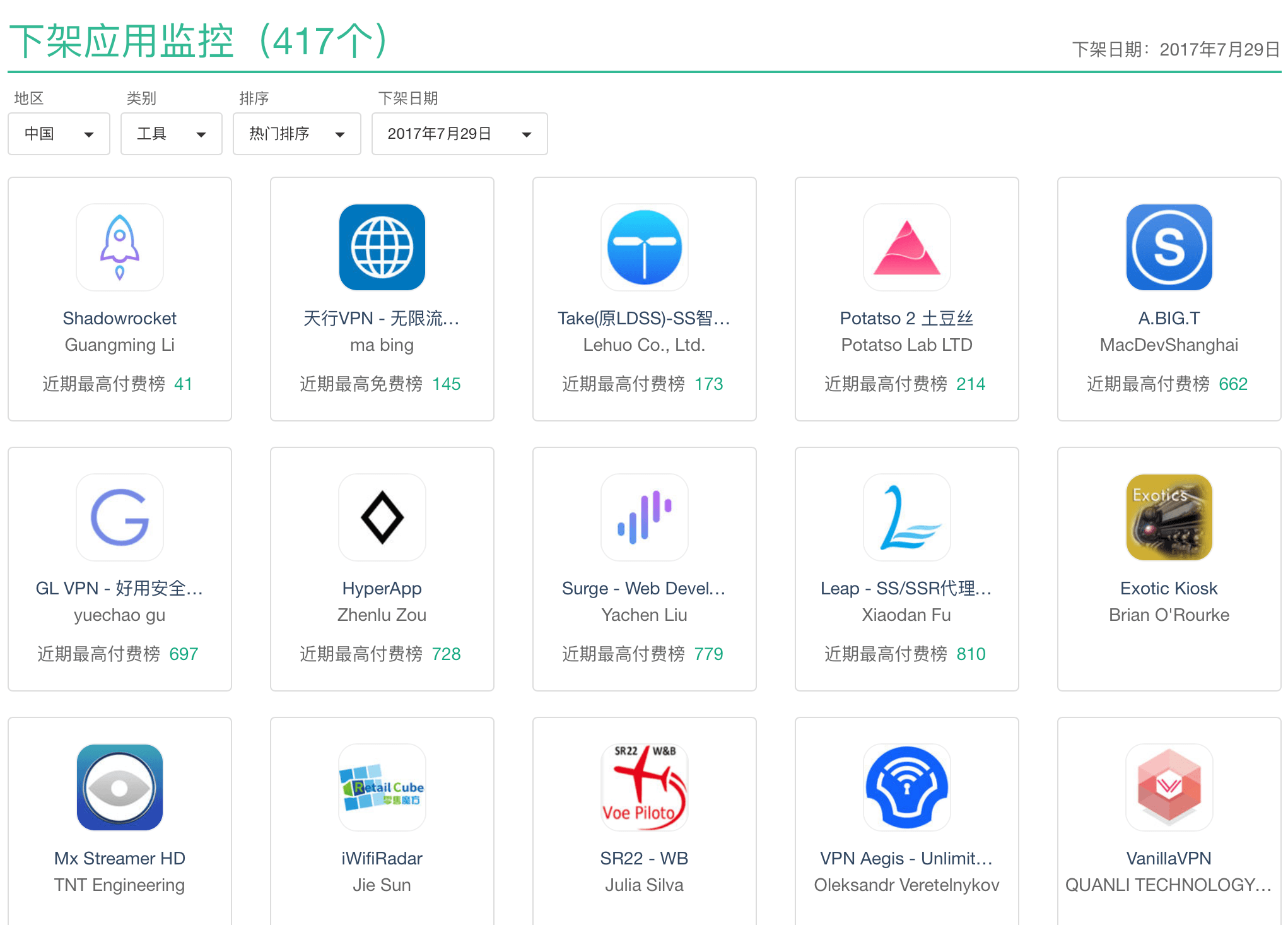Image resolution: width=1288 pixels, height=925 pixels.
Task: Click Leap's paid rank 810
Action: coord(971,654)
